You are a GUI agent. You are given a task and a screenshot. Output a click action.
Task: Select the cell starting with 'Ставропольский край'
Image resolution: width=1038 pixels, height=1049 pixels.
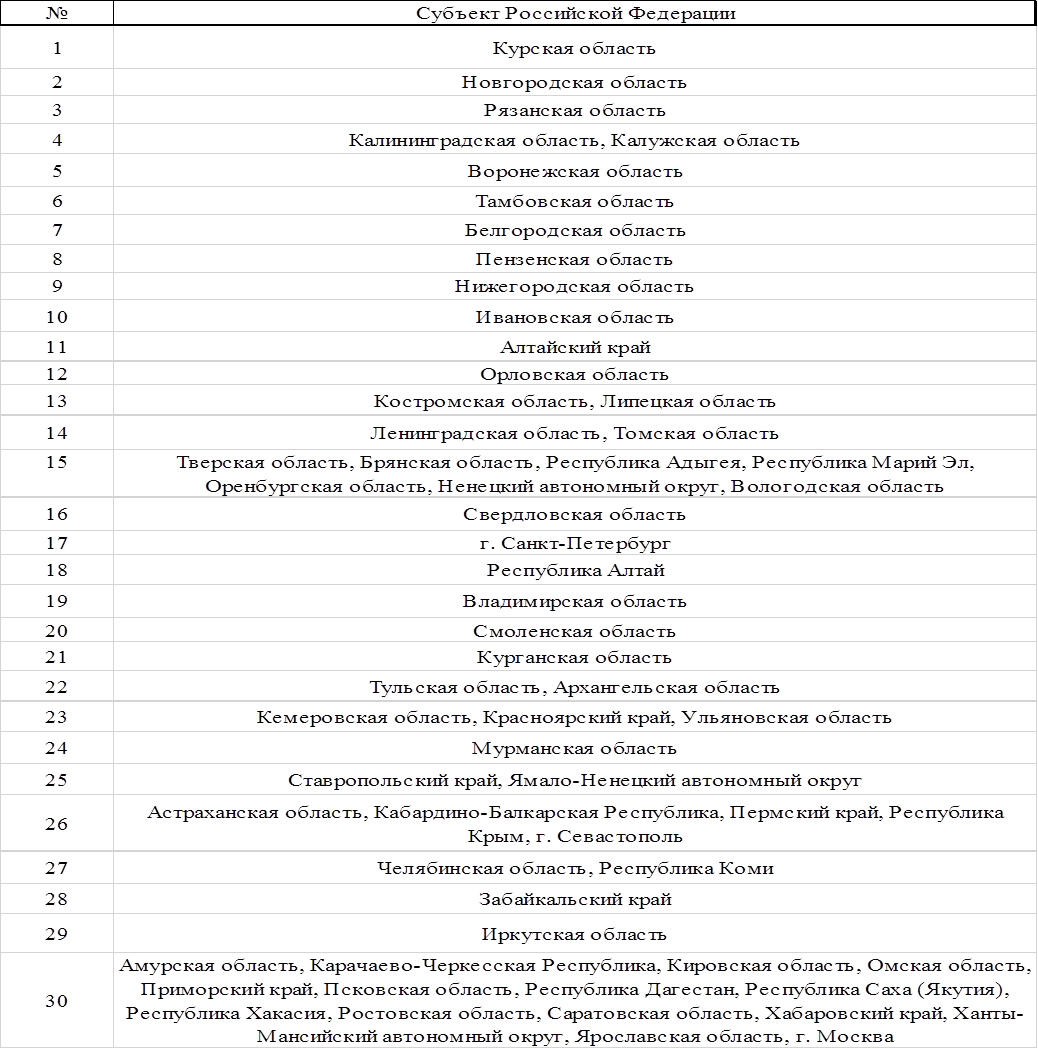575,779
